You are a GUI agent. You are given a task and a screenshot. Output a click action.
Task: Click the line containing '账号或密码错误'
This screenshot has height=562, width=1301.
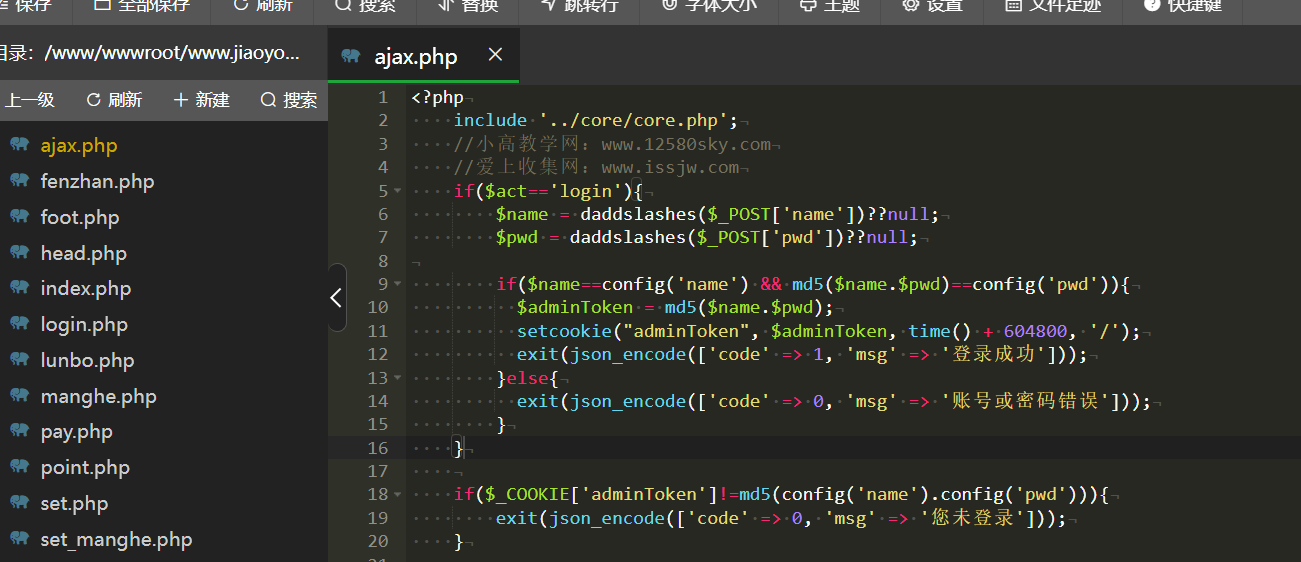point(834,401)
